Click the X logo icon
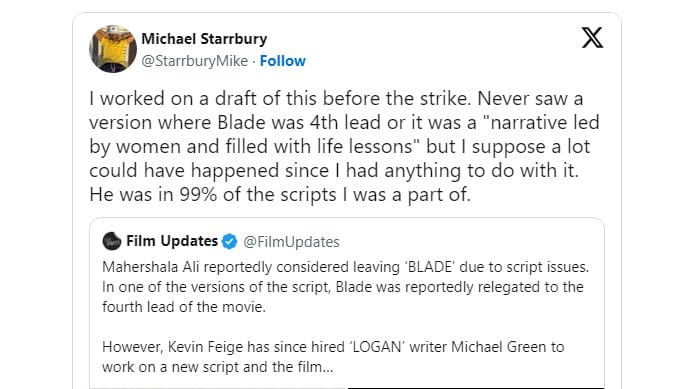Viewport: 674px width, 389px height. click(x=592, y=37)
